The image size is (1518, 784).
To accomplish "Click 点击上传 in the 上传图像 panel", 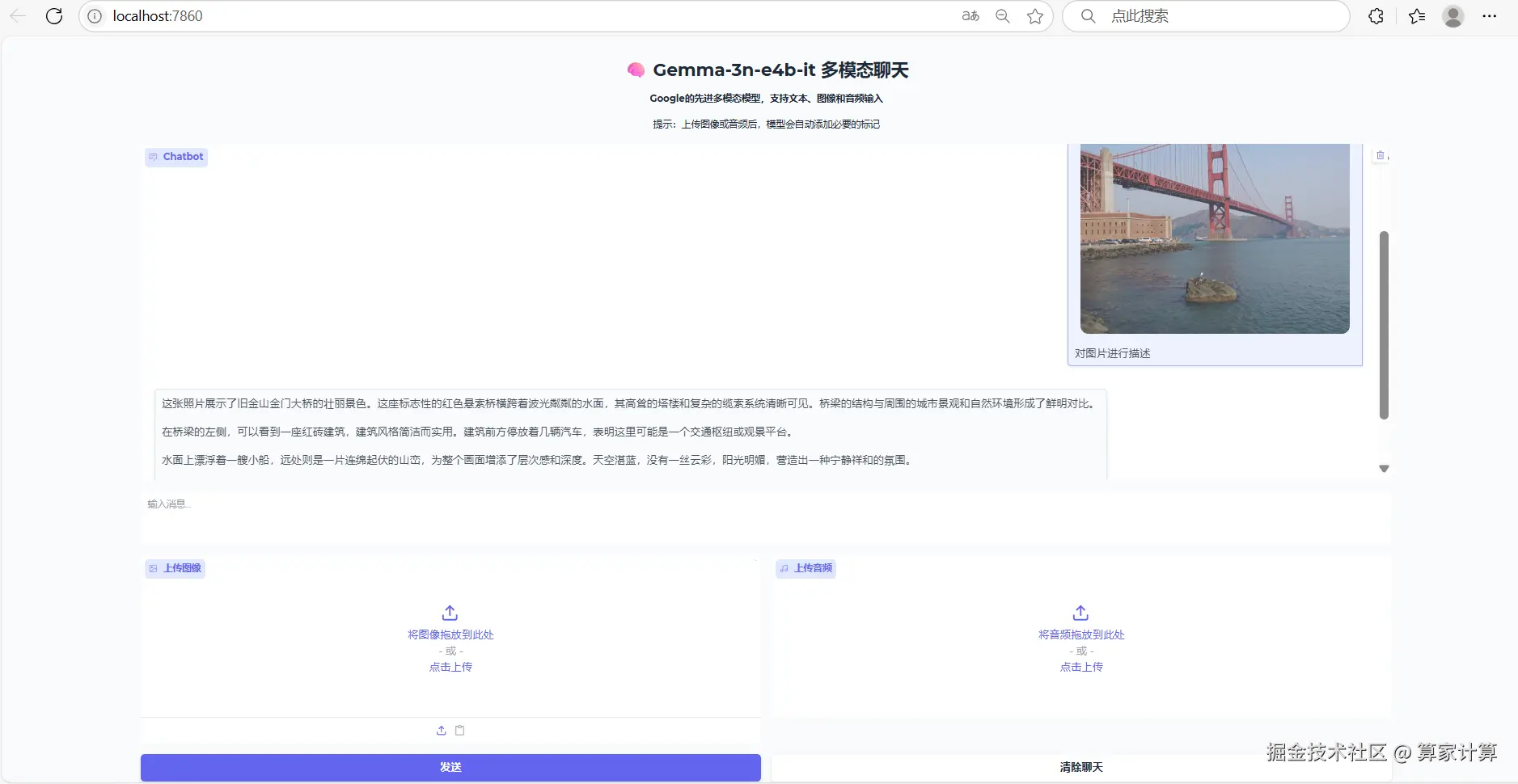I will click(450, 667).
